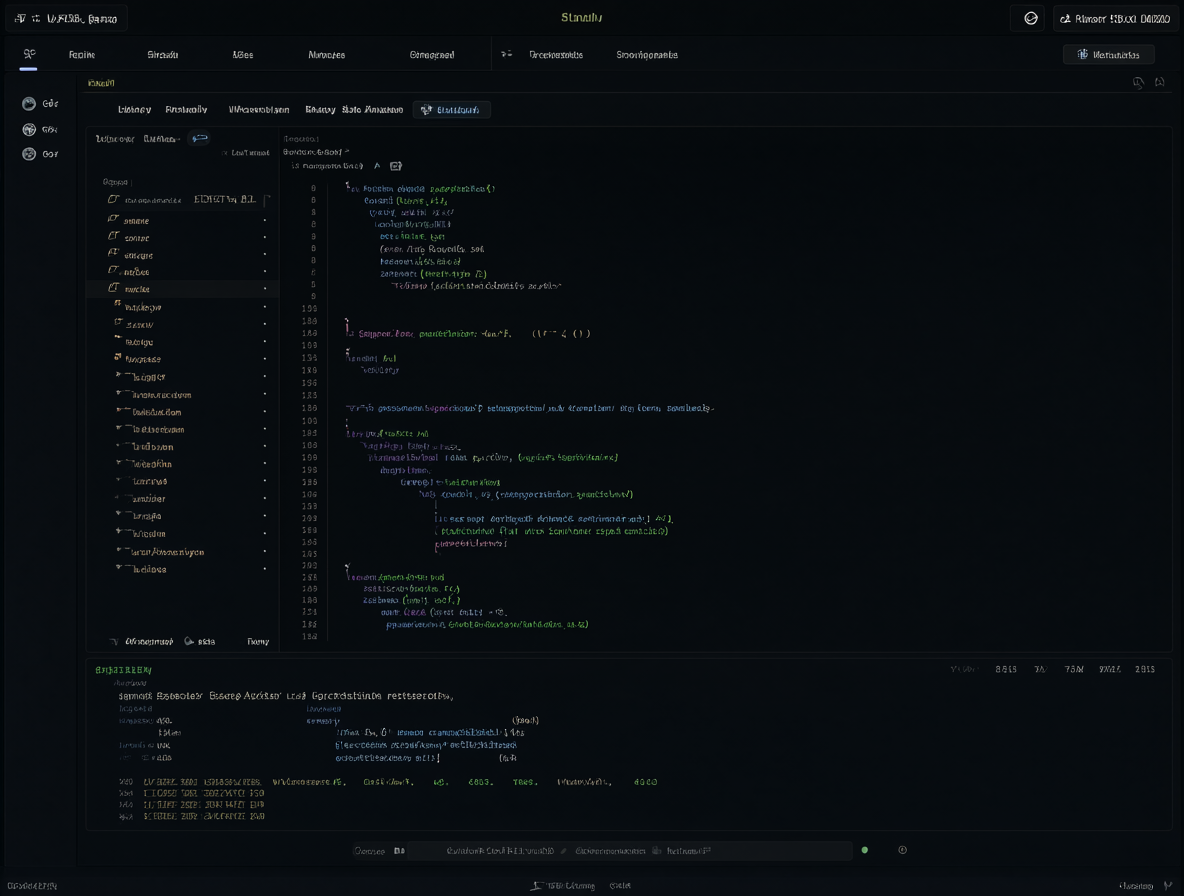Click the green status dot beside the bottom input bar

(865, 851)
